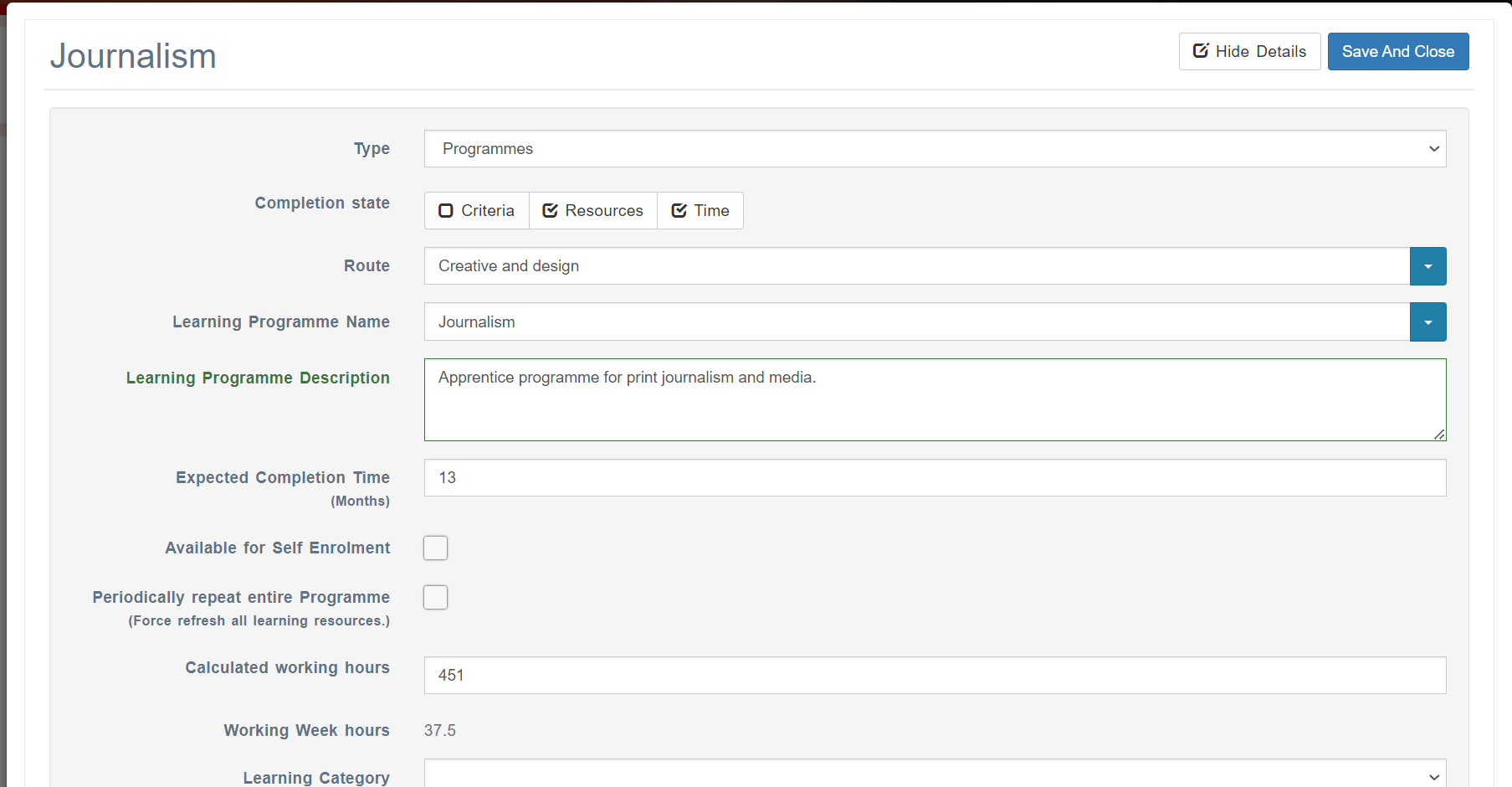
Task: Click the Route field showing Creative and design
Action: (917, 266)
